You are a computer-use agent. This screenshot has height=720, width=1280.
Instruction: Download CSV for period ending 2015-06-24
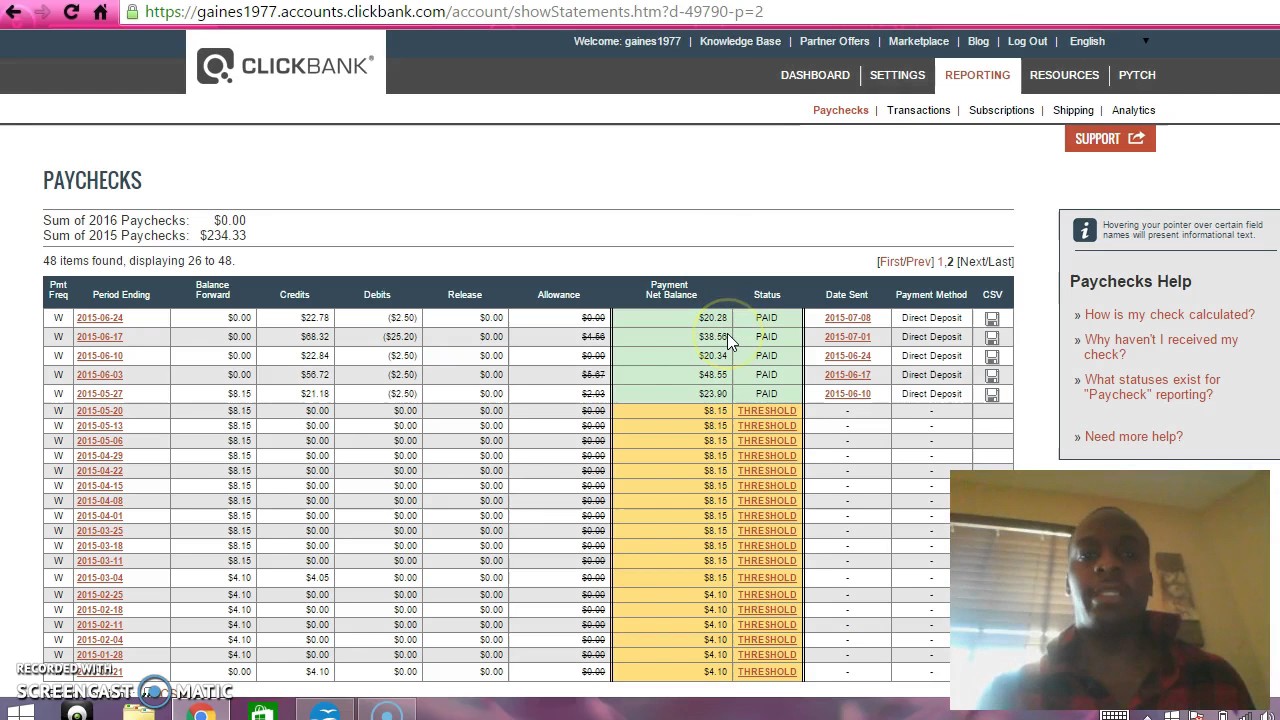click(992, 319)
